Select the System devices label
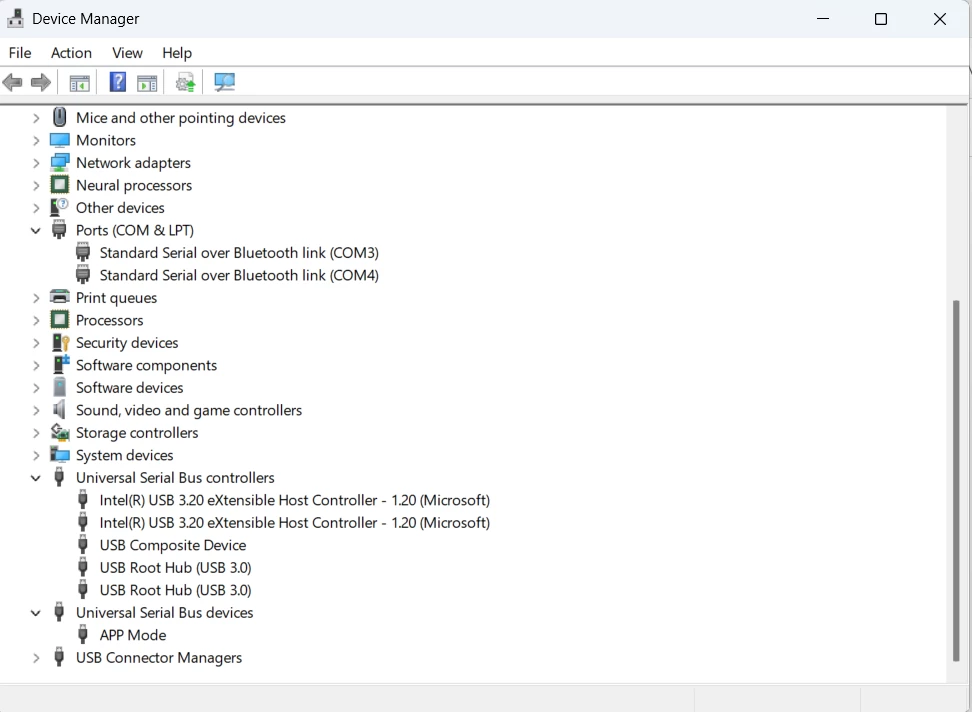 tap(125, 455)
